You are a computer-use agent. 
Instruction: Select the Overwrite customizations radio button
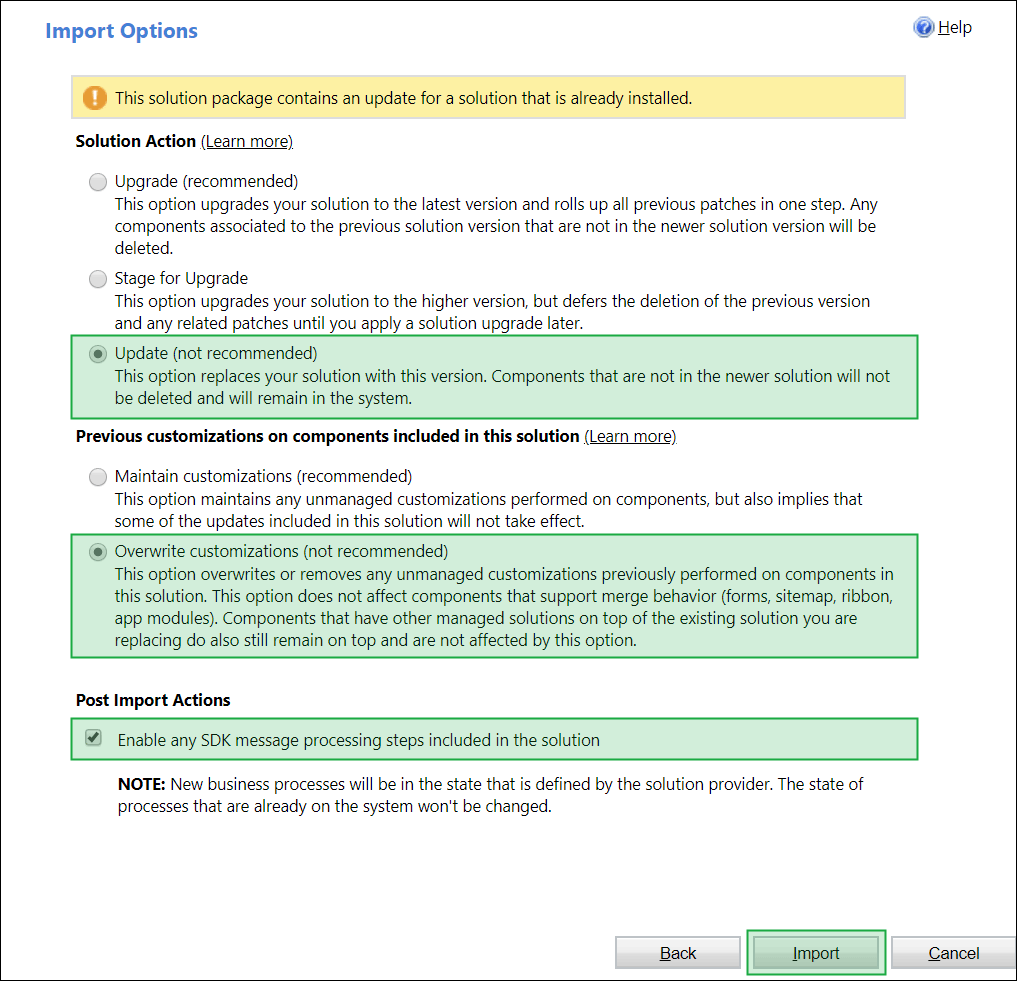[98, 552]
